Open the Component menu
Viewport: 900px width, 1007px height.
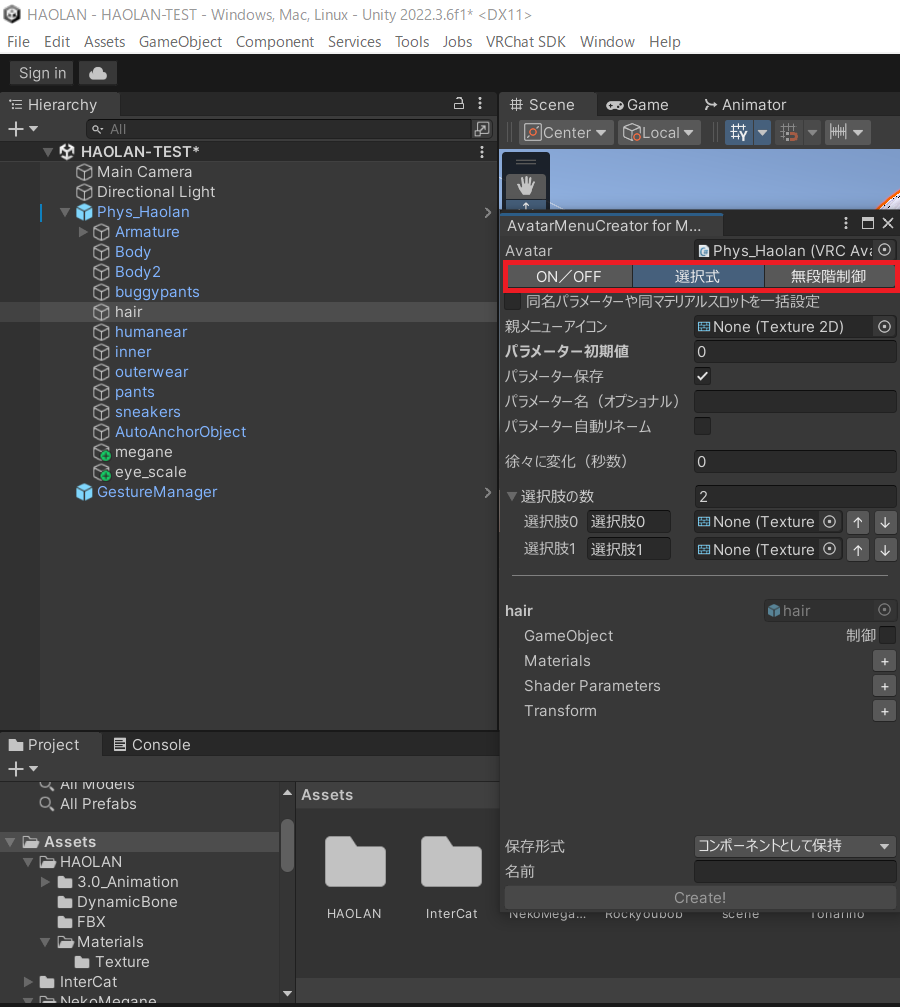tap(275, 42)
